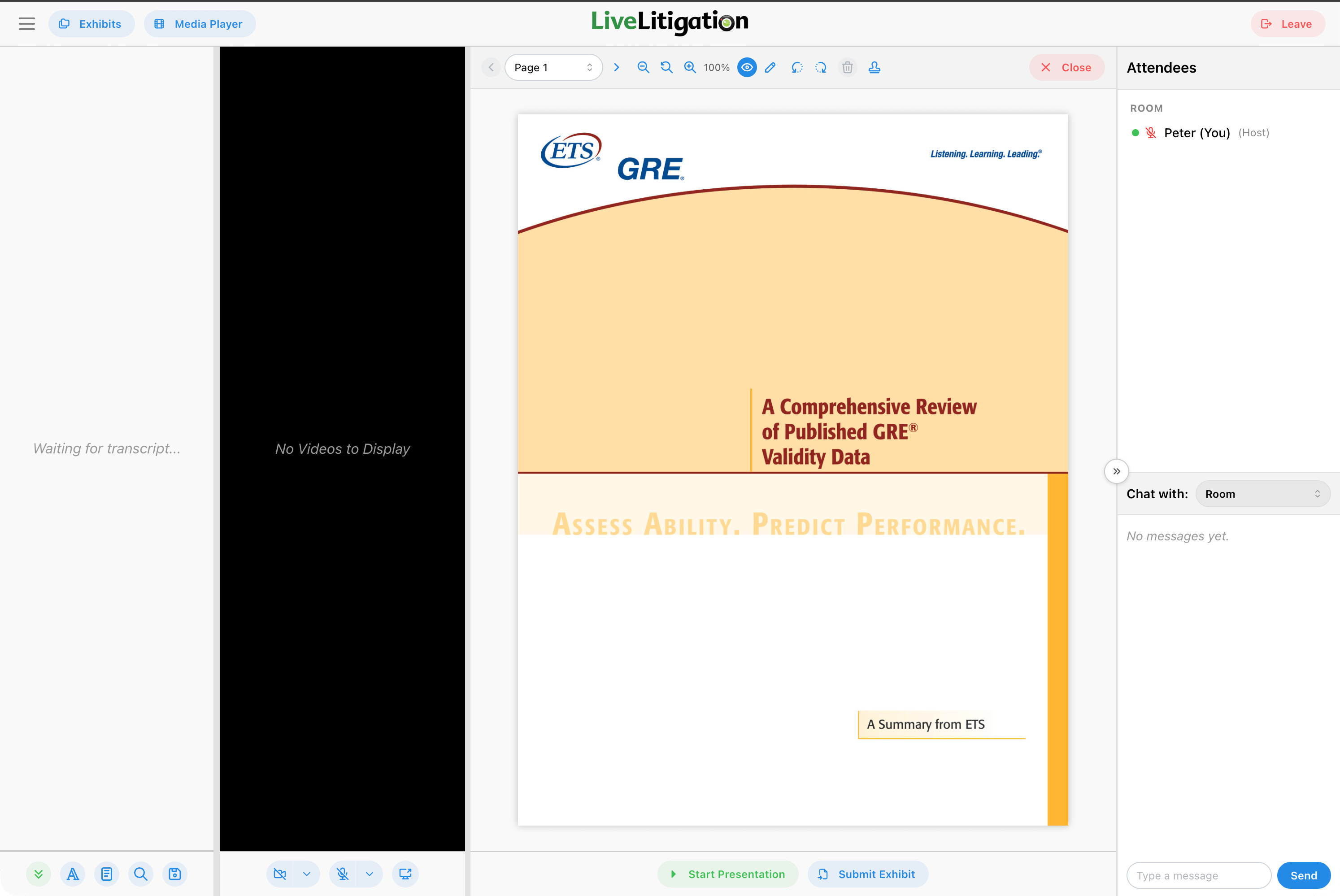Unmute the microphone toggle
Viewport: 1340px width, 896px height.
[x=343, y=874]
